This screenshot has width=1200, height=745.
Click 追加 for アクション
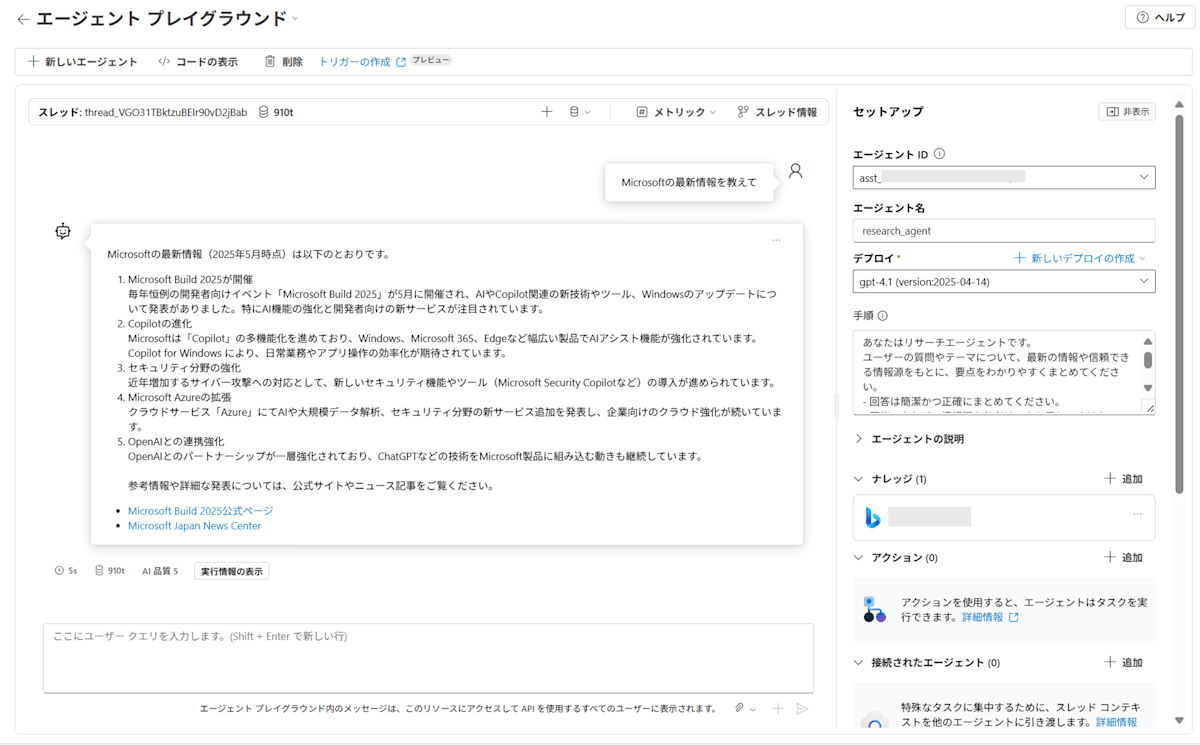click(1123, 558)
